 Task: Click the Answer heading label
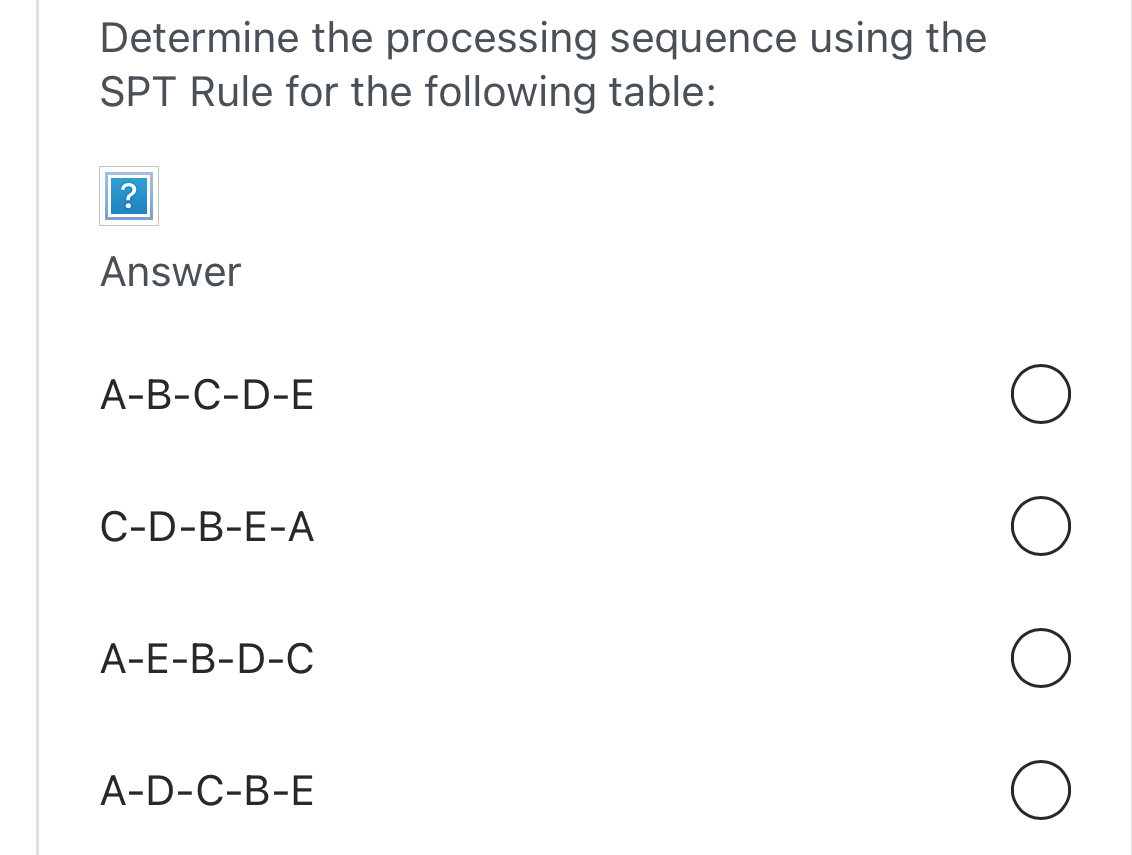[170, 271]
